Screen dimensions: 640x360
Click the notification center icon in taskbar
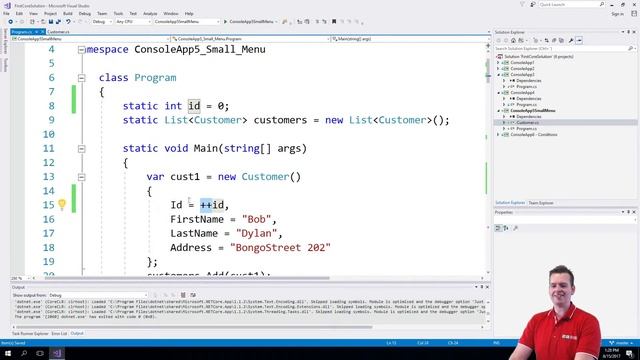(x=629, y=353)
